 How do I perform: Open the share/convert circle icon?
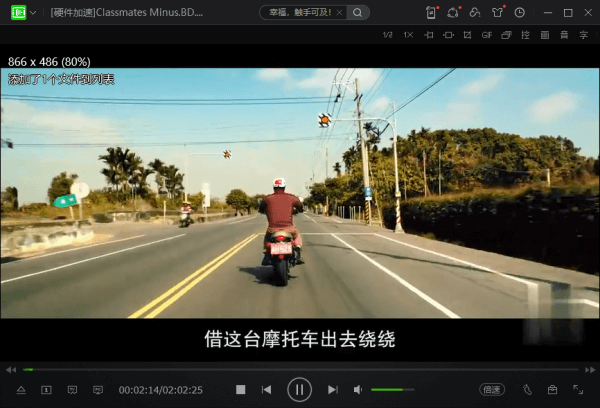coord(453,13)
